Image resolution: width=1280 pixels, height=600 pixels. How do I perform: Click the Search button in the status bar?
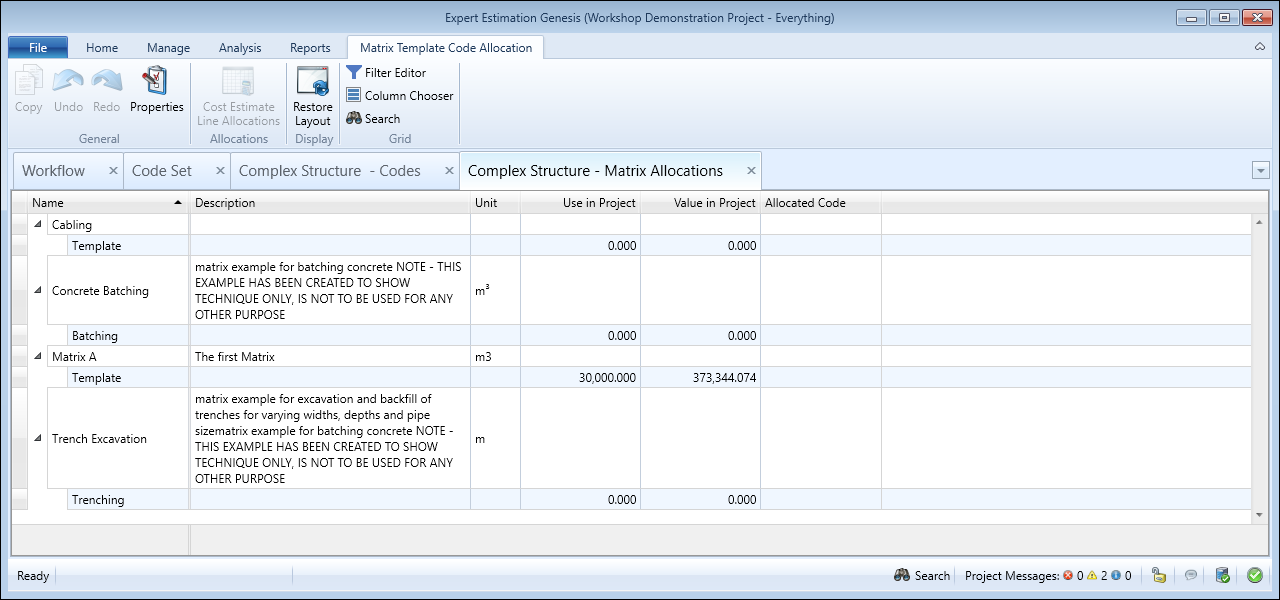921,576
